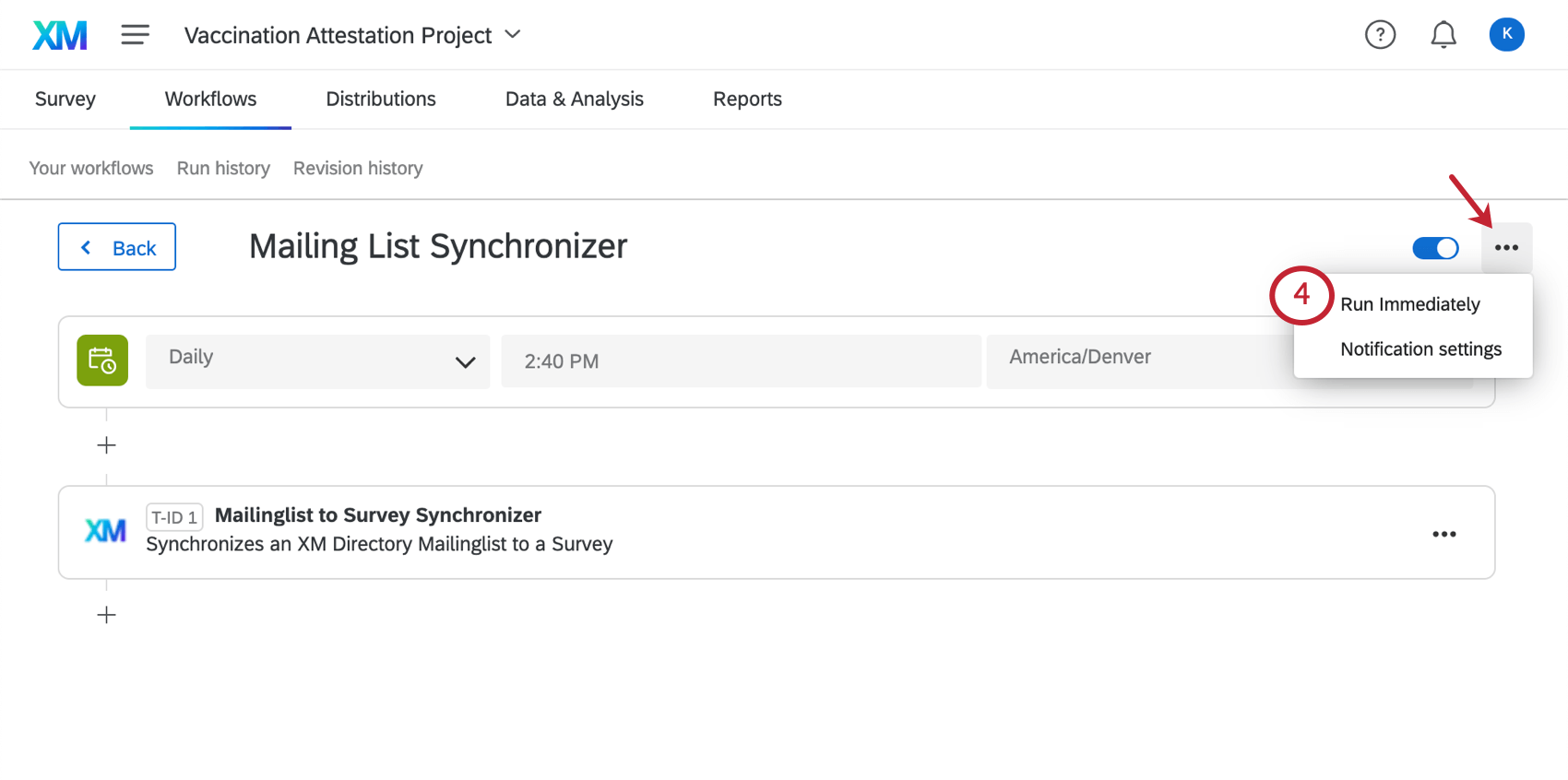Screen dimensions: 1568x780
Task: Select Run Immediately from the menu
Action: click(1409, 304)
